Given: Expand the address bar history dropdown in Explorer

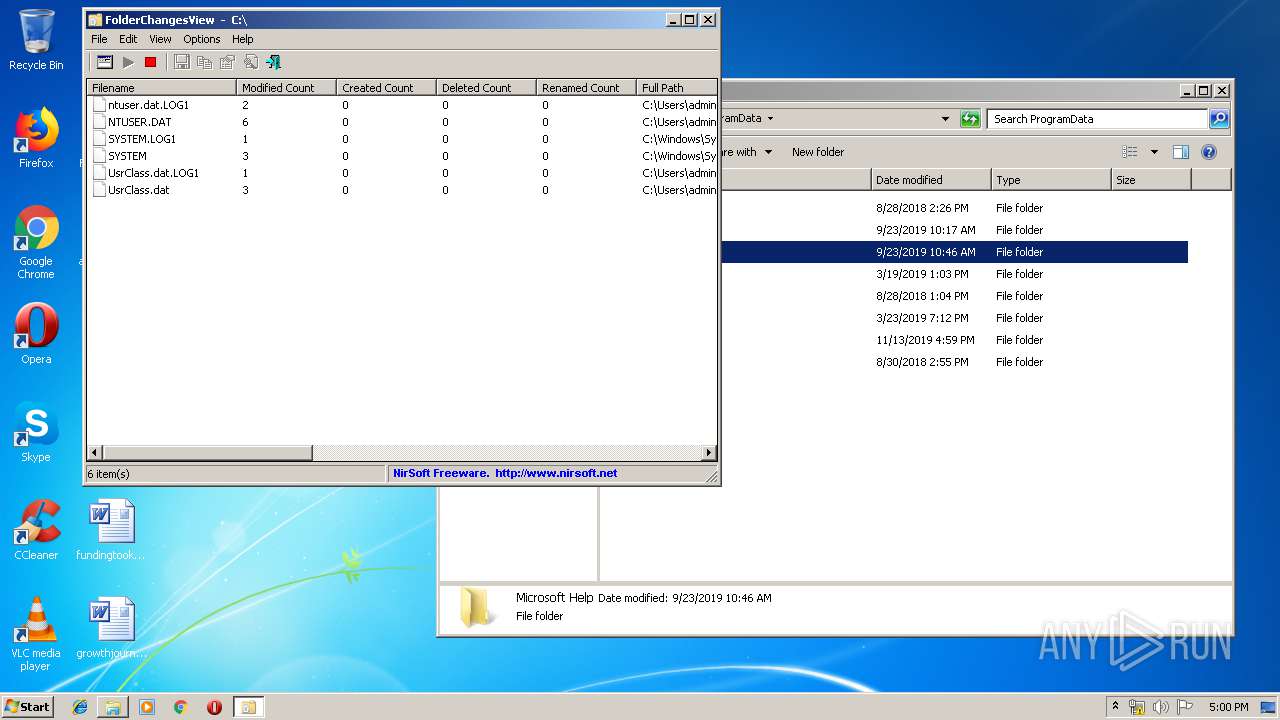Looking at the screenshot, I should point(945,119).
